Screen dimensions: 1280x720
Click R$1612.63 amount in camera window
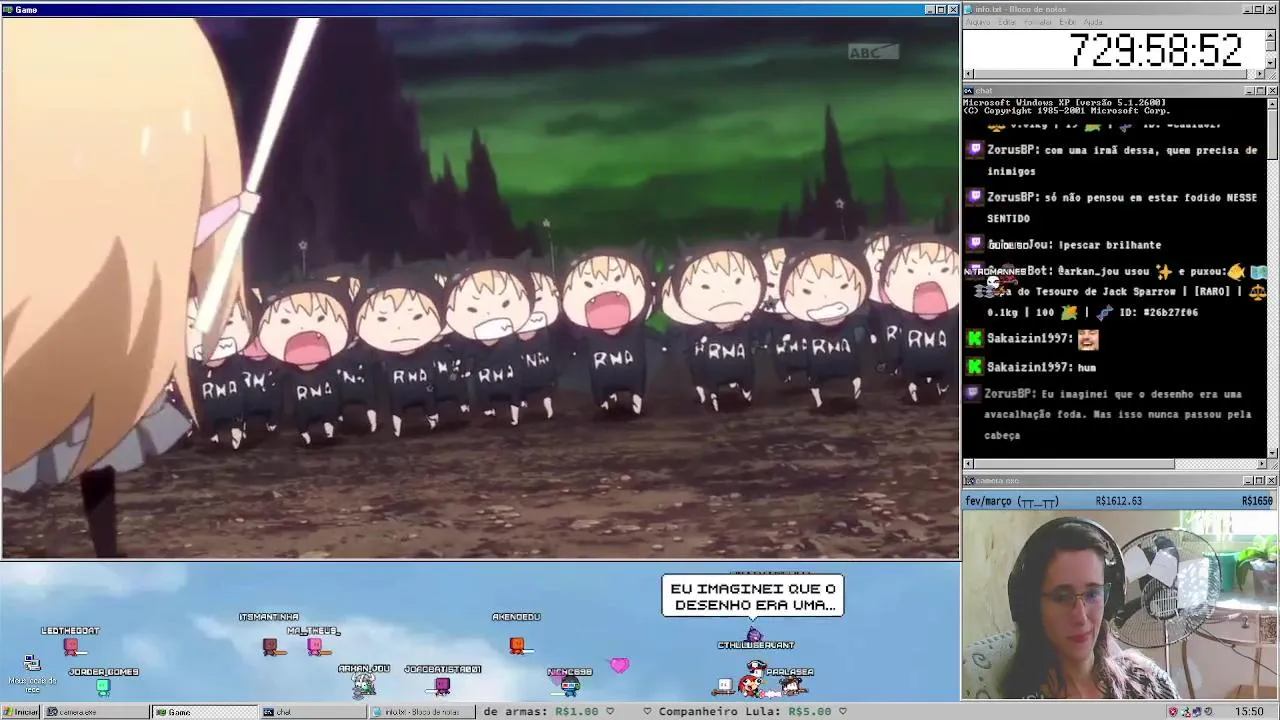pos(1118,501)
